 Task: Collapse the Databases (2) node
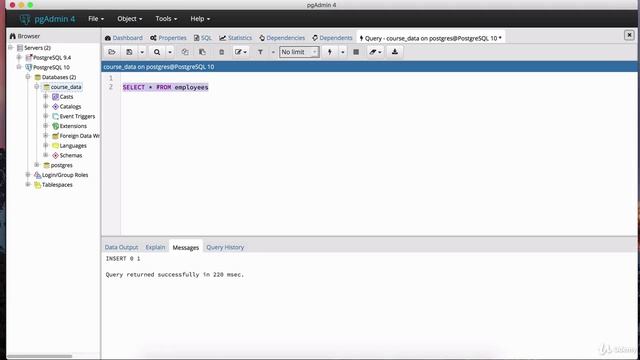click(28, 77)
